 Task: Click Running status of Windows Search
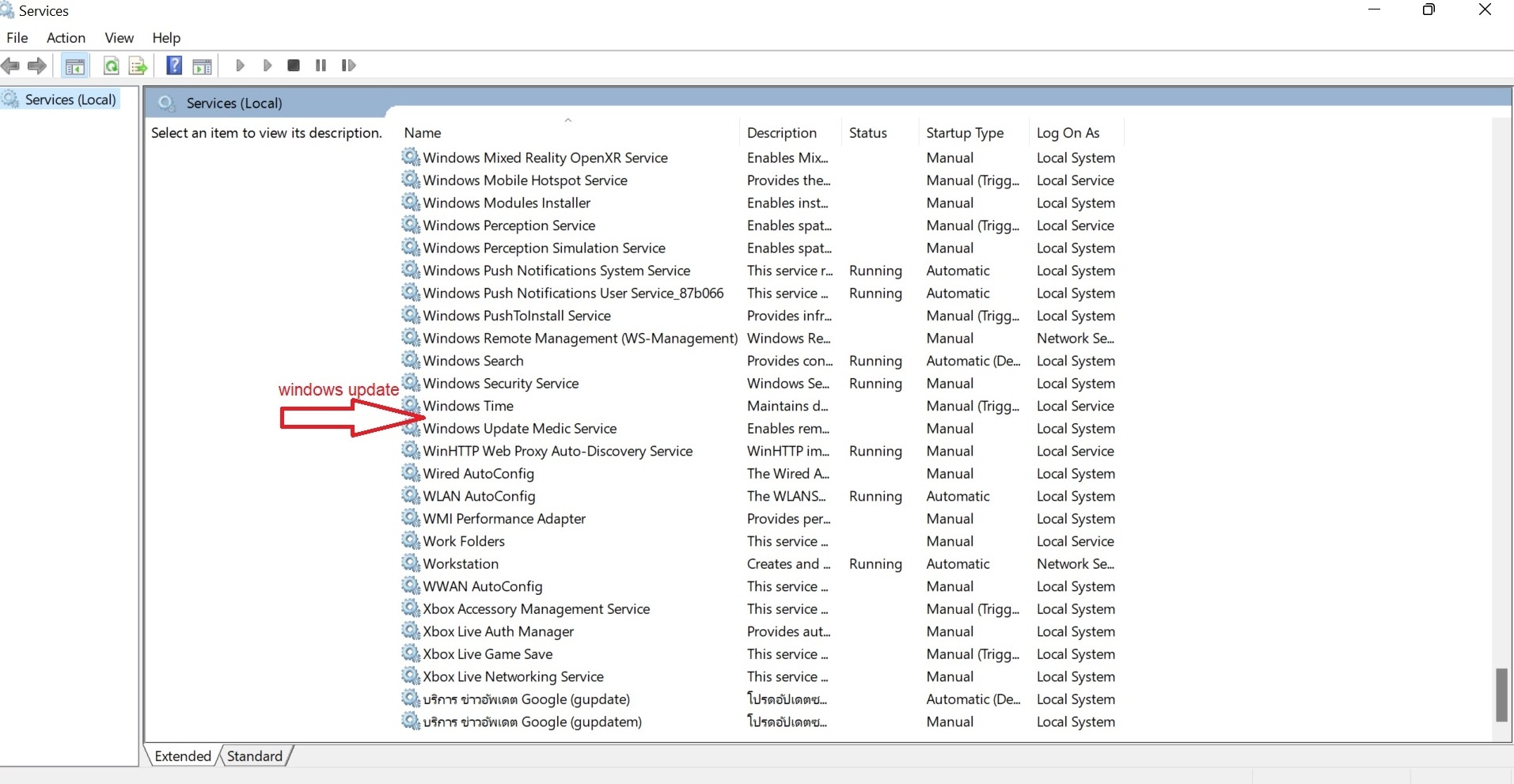[875, 360]
